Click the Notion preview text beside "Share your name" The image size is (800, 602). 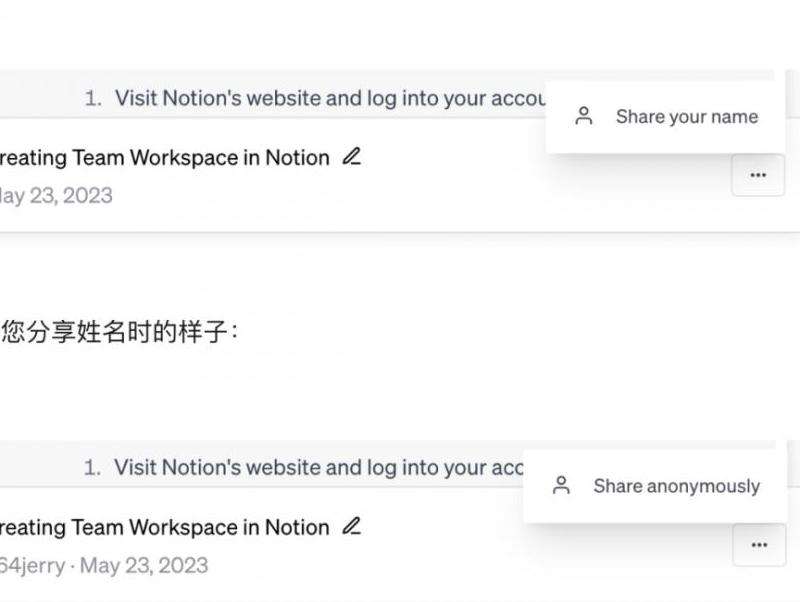click(x=330, y=98)
